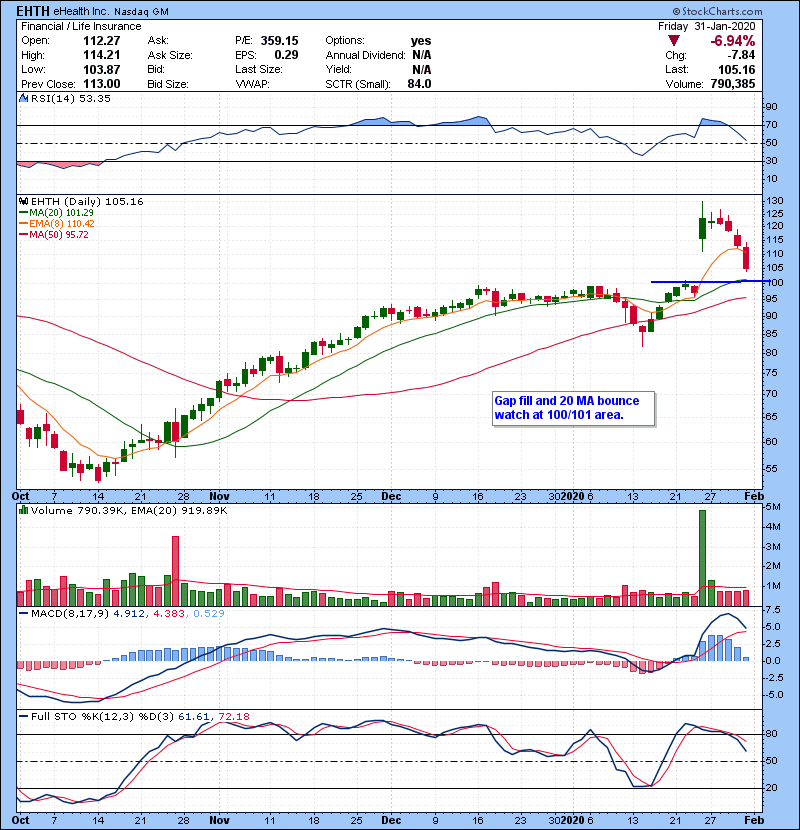Select the High value 114.21
Screen dimensions: 800x830
click(102, 55)
